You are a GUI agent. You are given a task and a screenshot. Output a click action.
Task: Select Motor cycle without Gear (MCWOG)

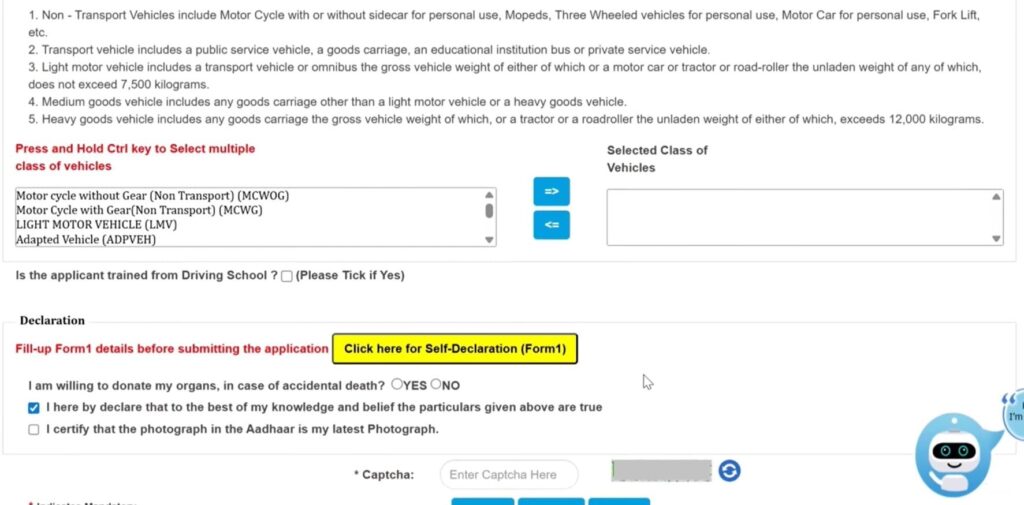point(159,196)
